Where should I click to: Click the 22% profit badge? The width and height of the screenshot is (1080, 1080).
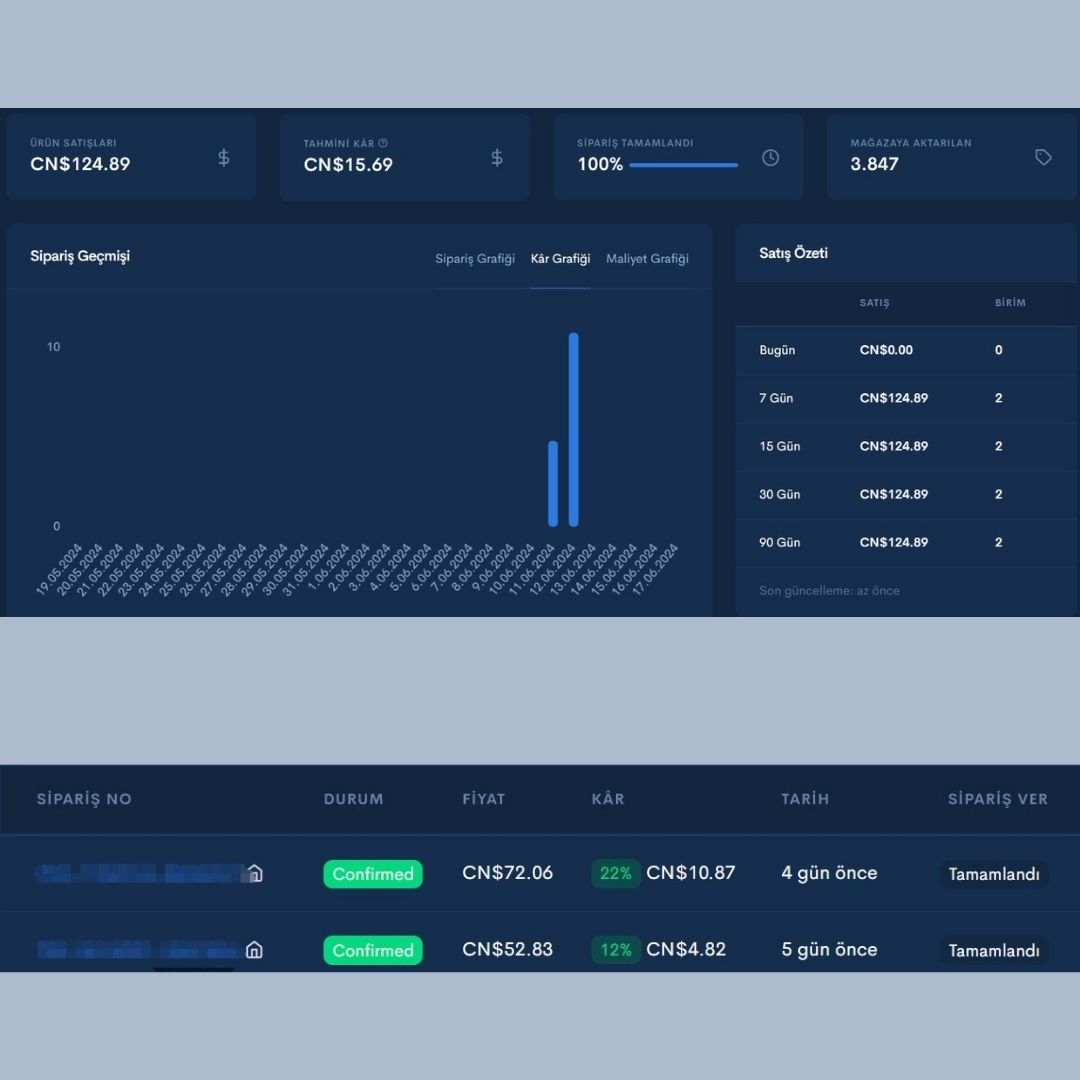coord(615,873)
